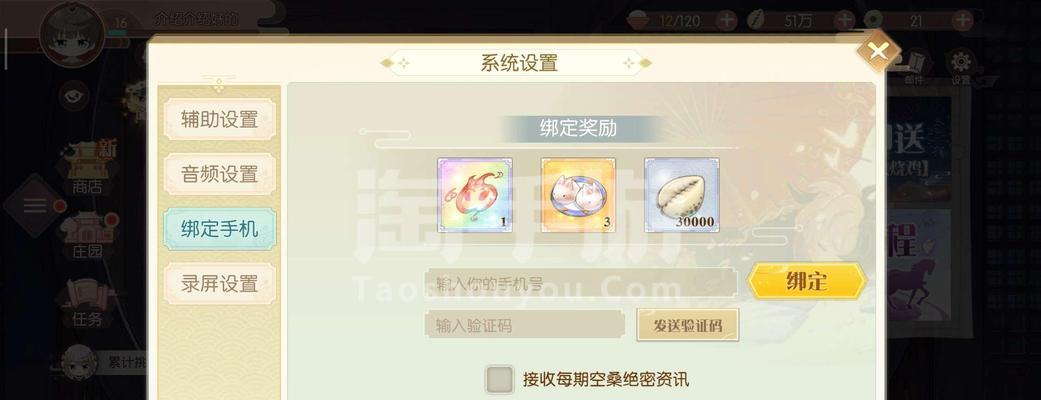Close the 系统设置 dialog with X
This screenshot has height=400, width=1041.
[x=878, y=50]
